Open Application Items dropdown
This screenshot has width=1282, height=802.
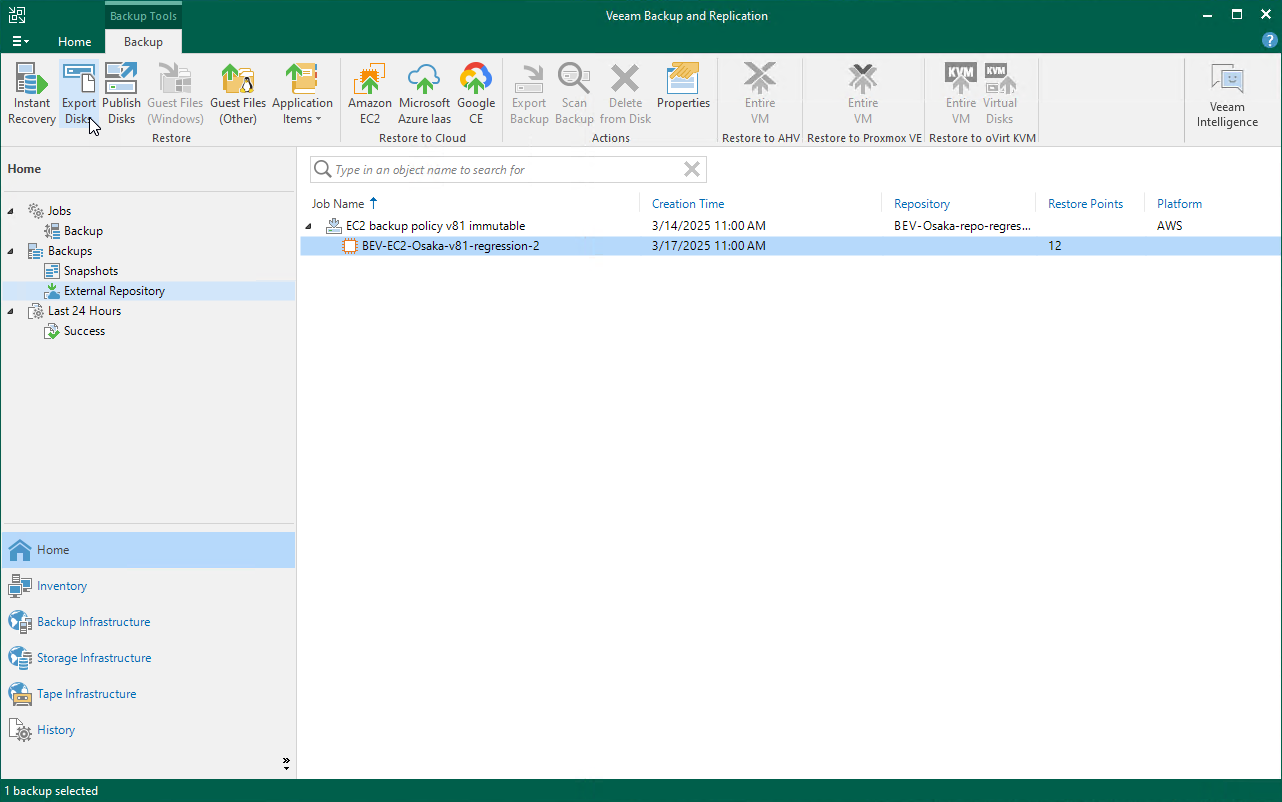(x=302, y=94)
